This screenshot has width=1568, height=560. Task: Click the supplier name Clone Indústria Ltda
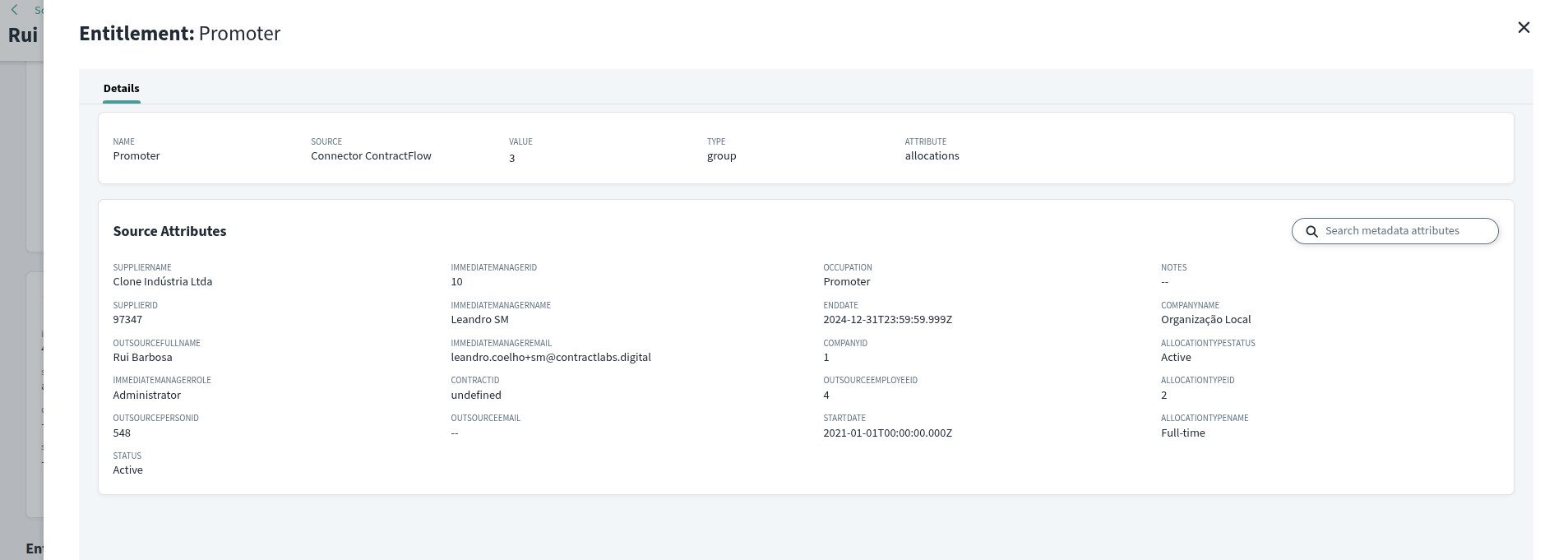(162, 282)
